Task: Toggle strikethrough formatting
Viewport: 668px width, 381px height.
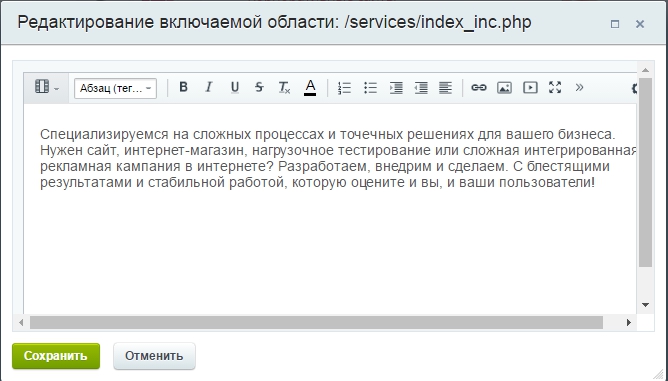Action: [x=259, y=87]
